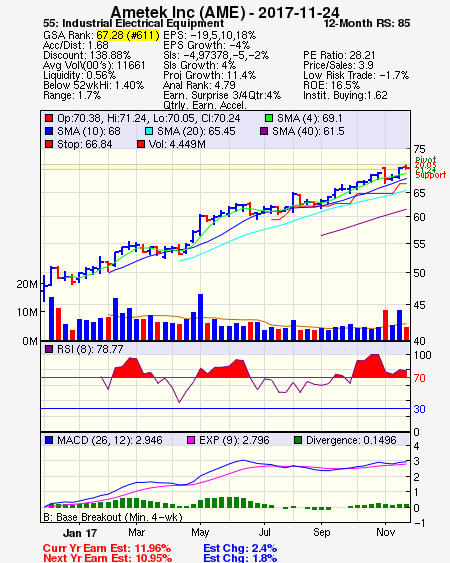Viewport: 450px width, 563px height.
Task: Click the red OHLC price legend swatch
Action: [x=49, y=118]
